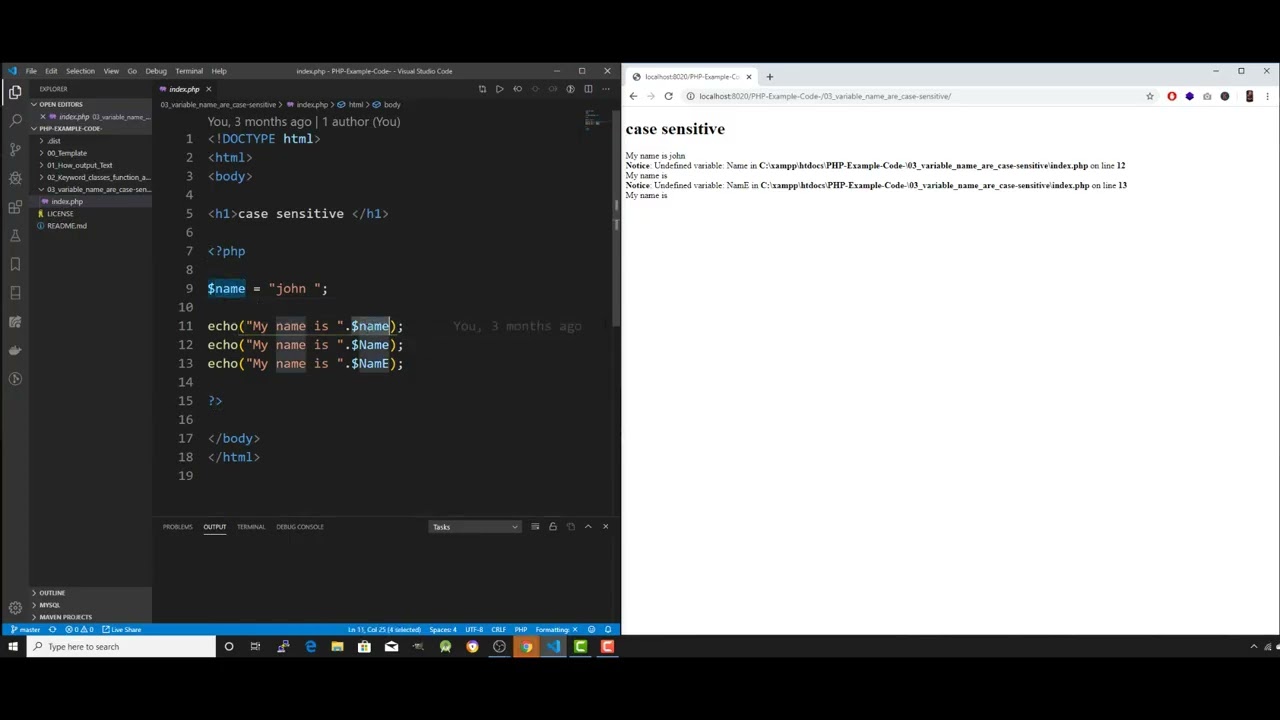Maximize panel with the chevron-up icon
The height and width of the screenshot is (720, 1280).
click(588, 527)
